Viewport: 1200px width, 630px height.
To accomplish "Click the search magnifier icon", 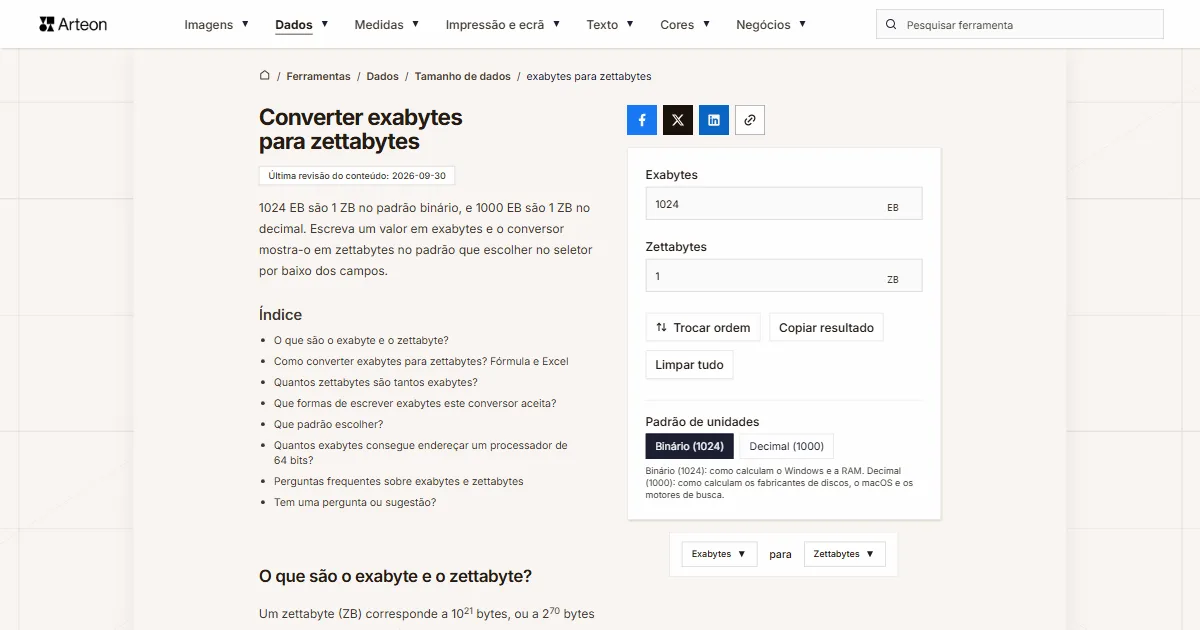I will coord(891,25).
